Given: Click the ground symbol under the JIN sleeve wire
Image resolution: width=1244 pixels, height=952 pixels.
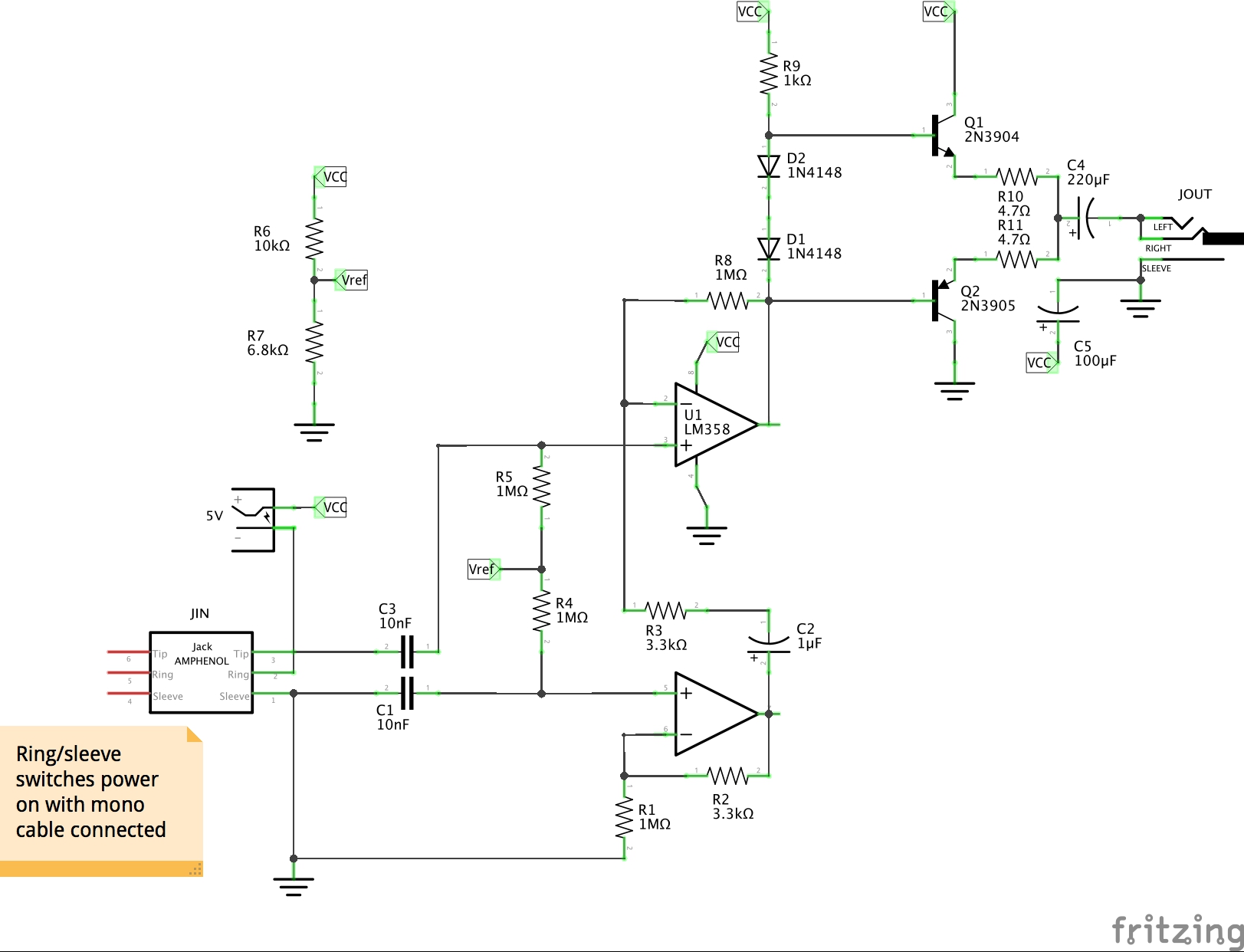Looking at the screenshot, I should (294, 887).
